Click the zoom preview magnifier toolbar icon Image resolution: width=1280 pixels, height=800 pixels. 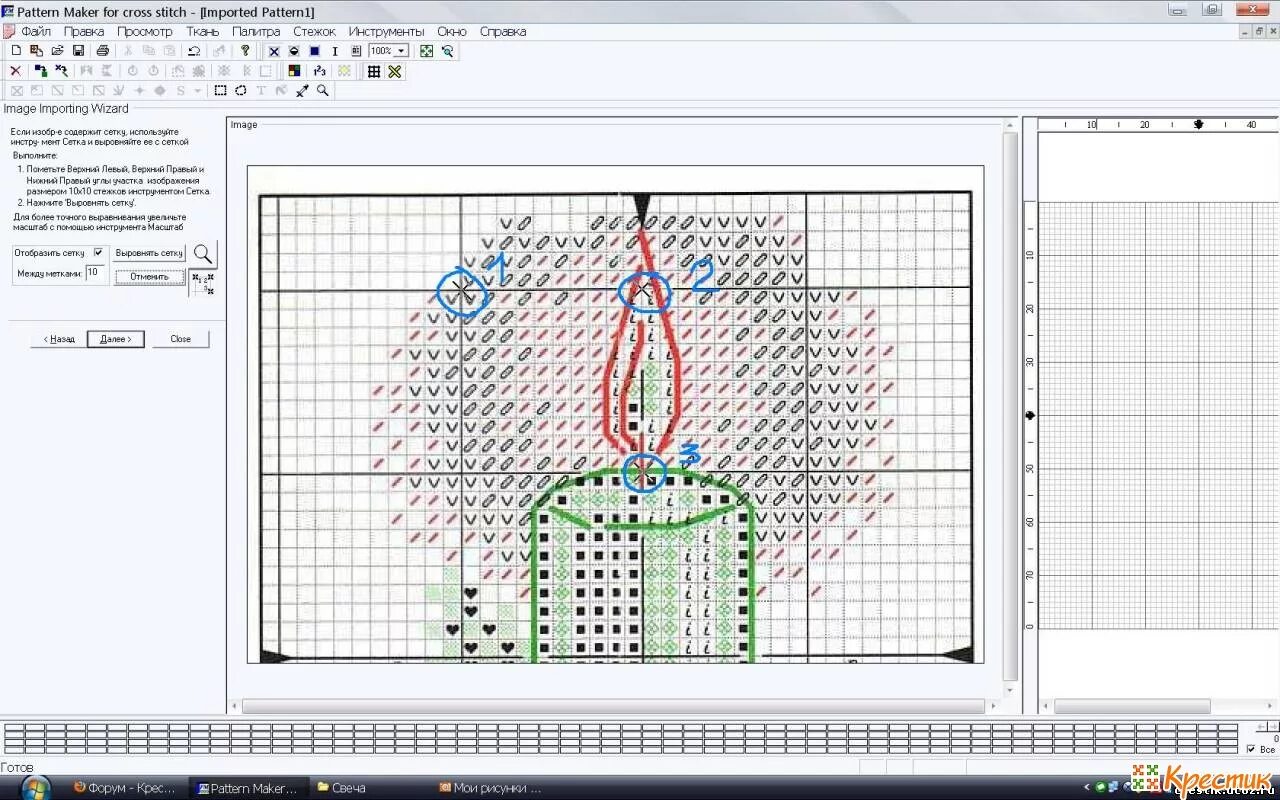coord(447,51)
